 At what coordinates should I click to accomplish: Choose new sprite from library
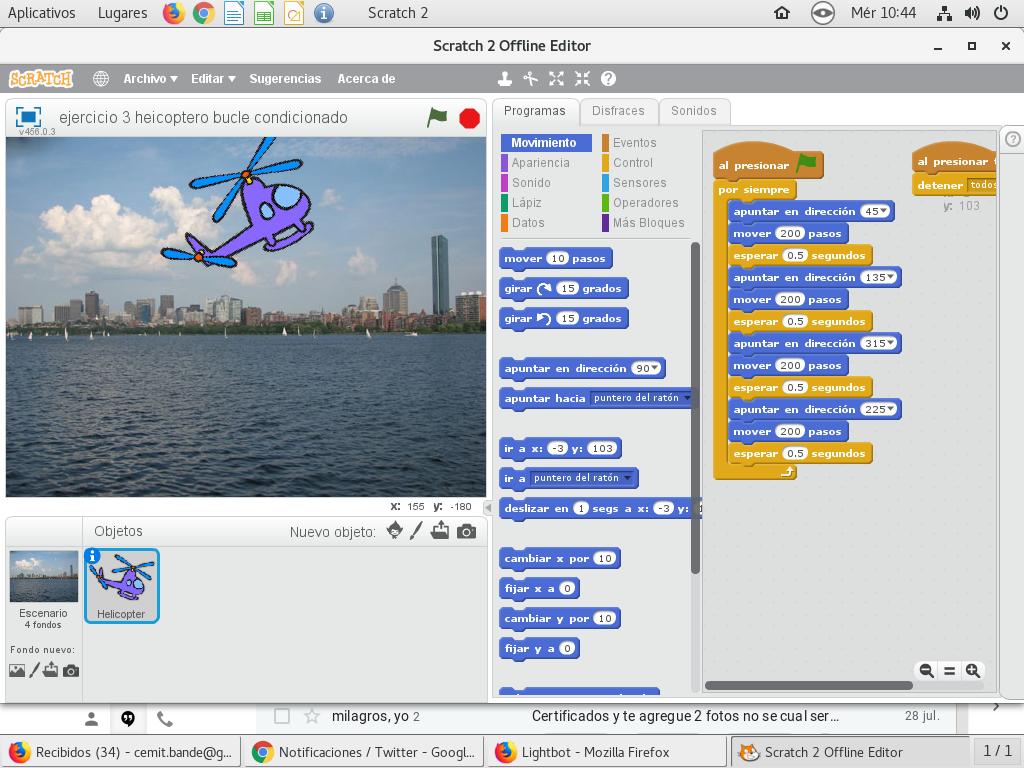tap(394, 530)
